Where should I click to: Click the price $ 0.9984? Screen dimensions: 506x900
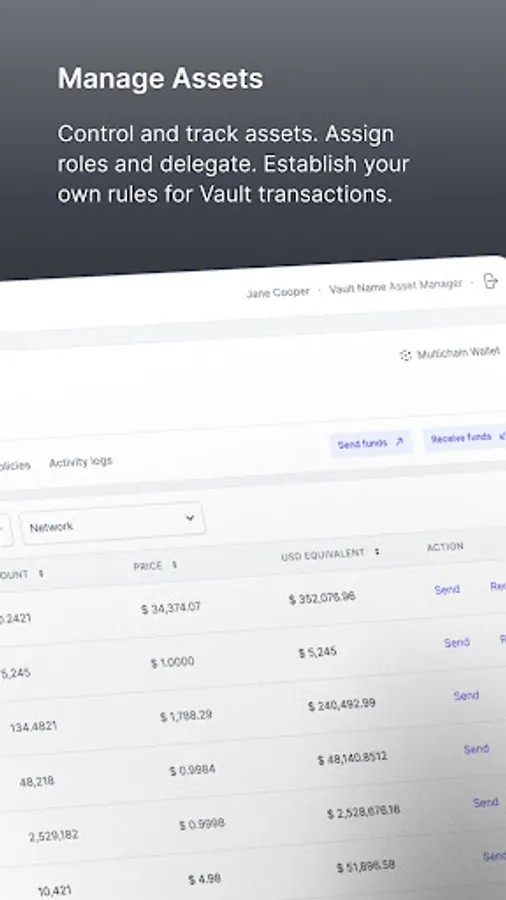193,770
